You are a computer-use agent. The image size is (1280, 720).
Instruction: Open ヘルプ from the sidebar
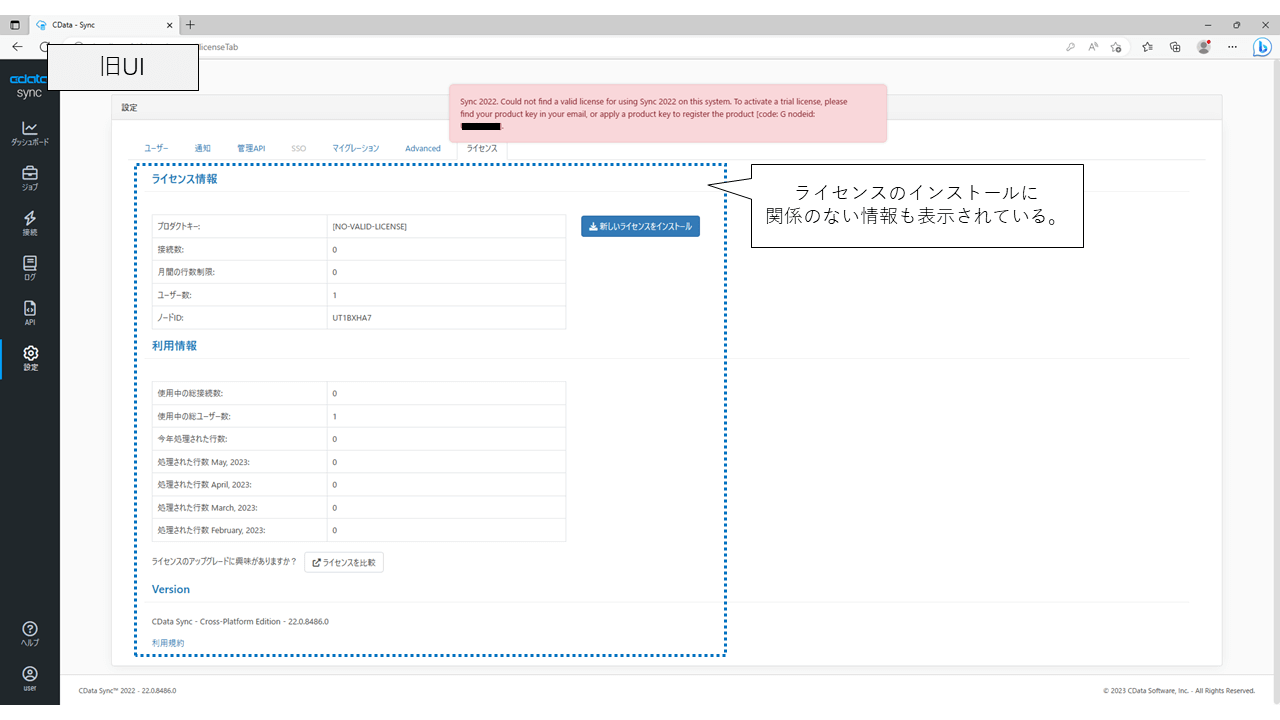point(30,634)
